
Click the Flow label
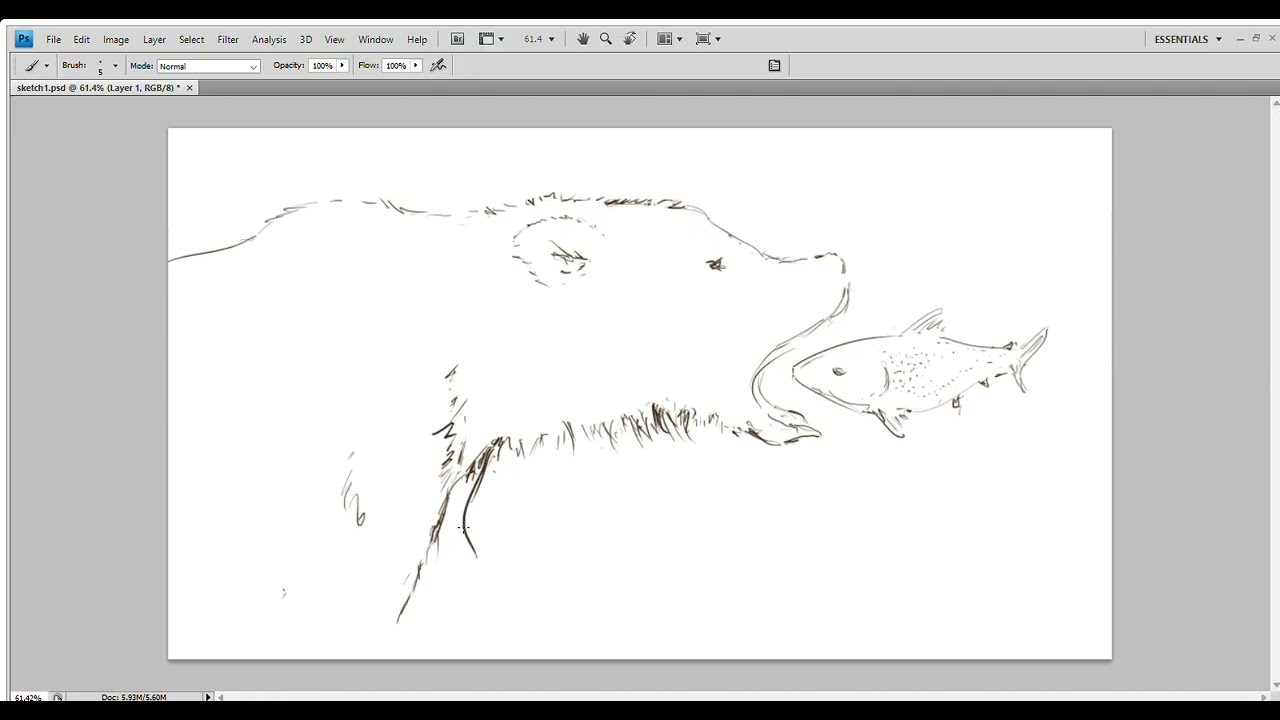(368, 66)
